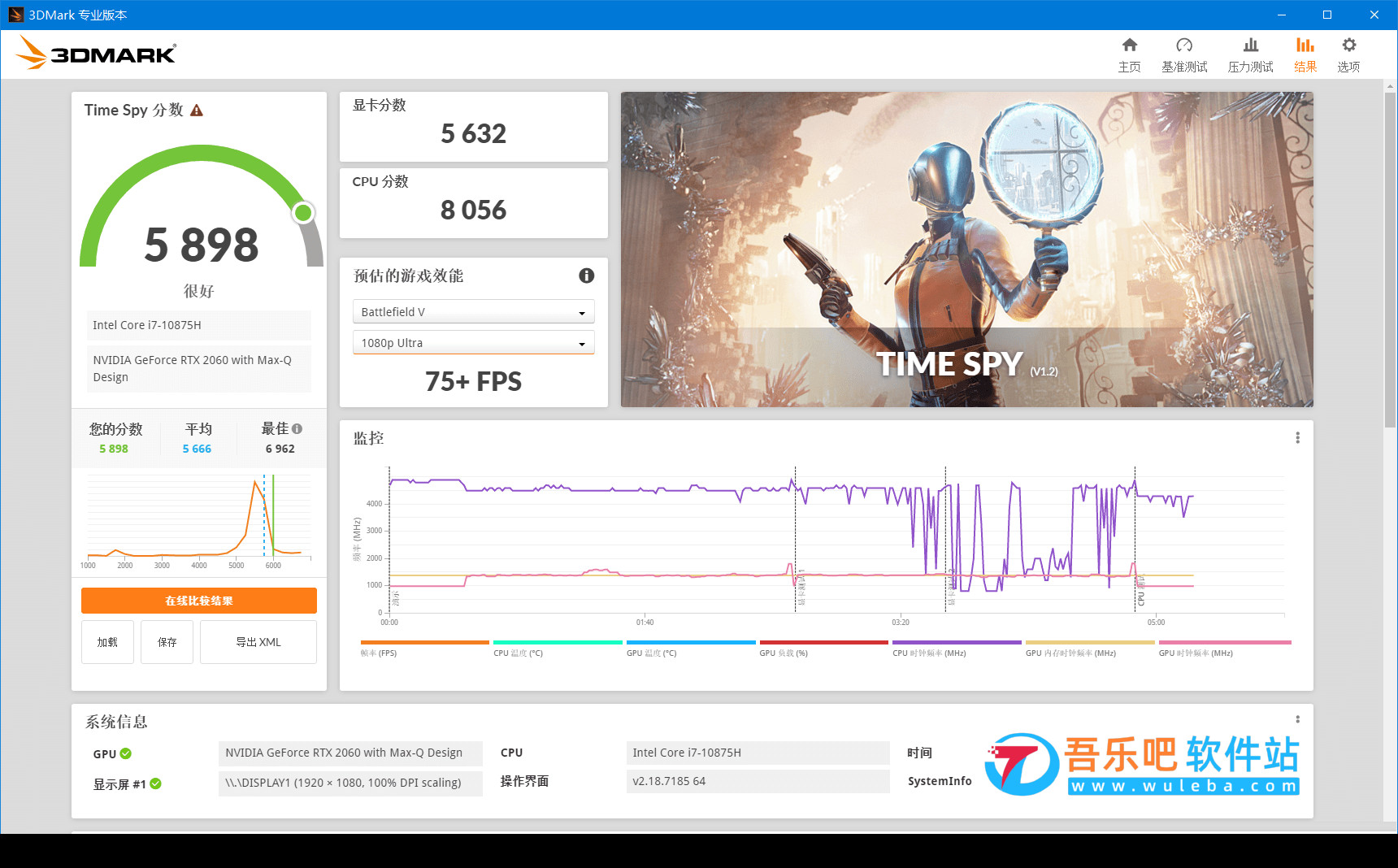The image size is (1398, 868).
Task: Click the GPU name field in 系统信息
Action: [x=350, y=753]
